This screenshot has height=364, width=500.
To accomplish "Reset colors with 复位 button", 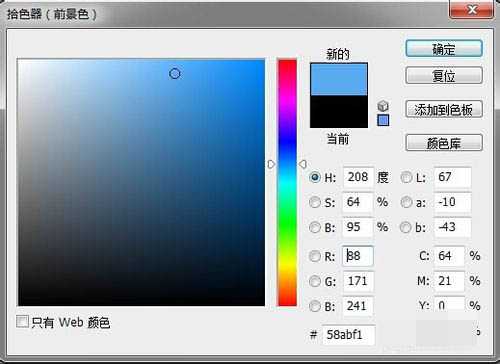I will tap(444, 75).
